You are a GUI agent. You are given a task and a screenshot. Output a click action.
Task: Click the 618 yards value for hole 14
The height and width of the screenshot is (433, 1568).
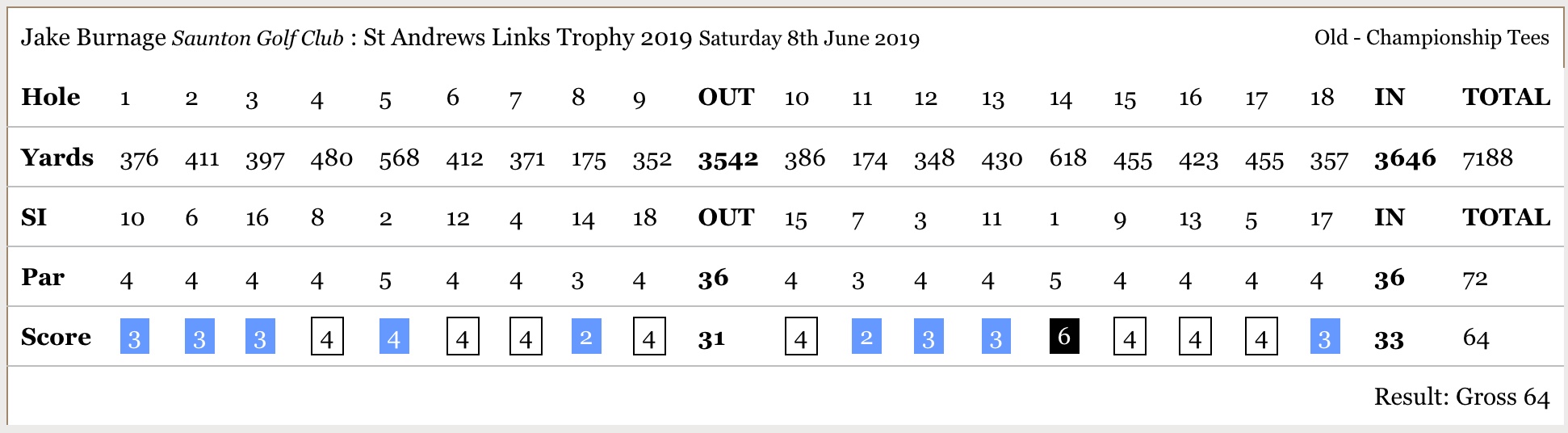point(1067,158)
